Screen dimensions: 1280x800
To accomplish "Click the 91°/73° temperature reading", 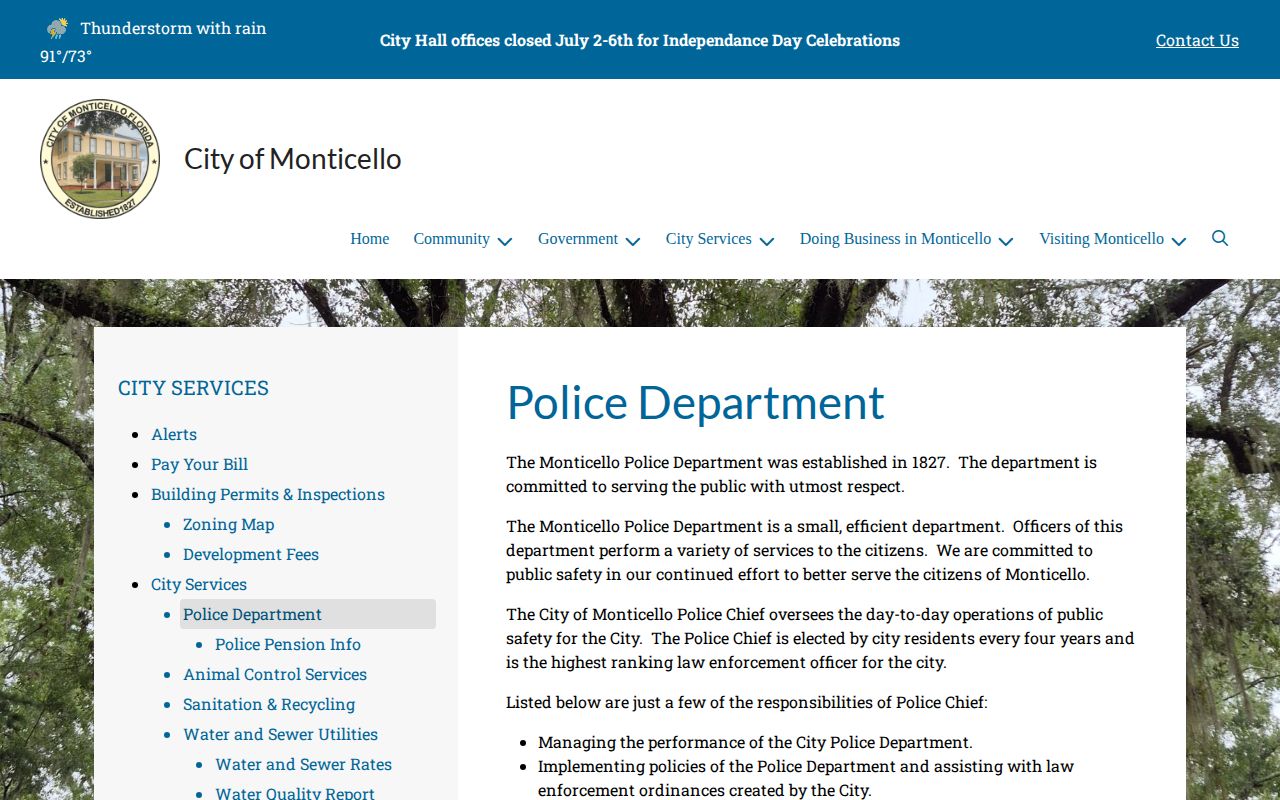I will pos(66,56).
